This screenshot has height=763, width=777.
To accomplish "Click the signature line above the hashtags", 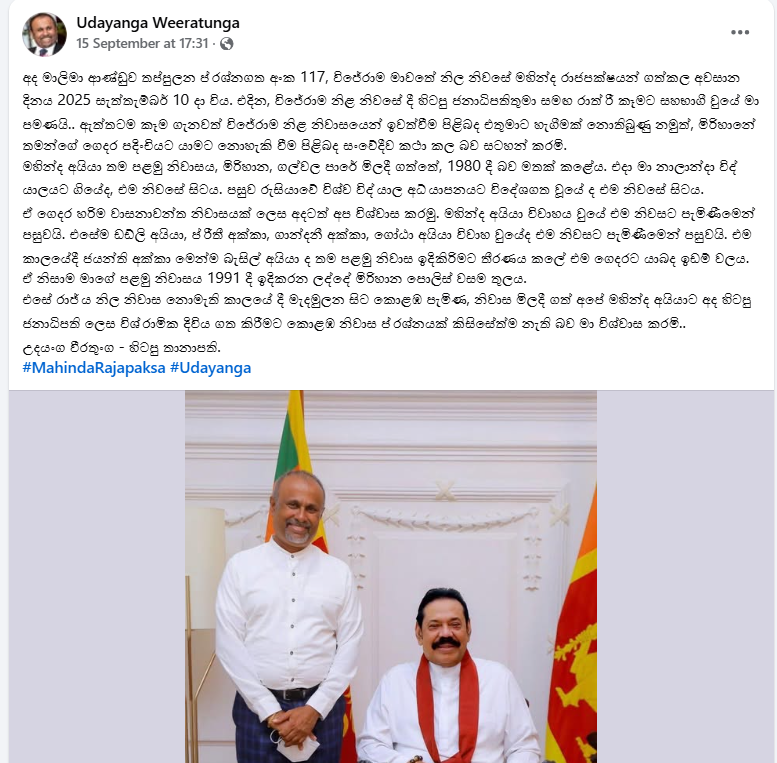I will (121, 348).
